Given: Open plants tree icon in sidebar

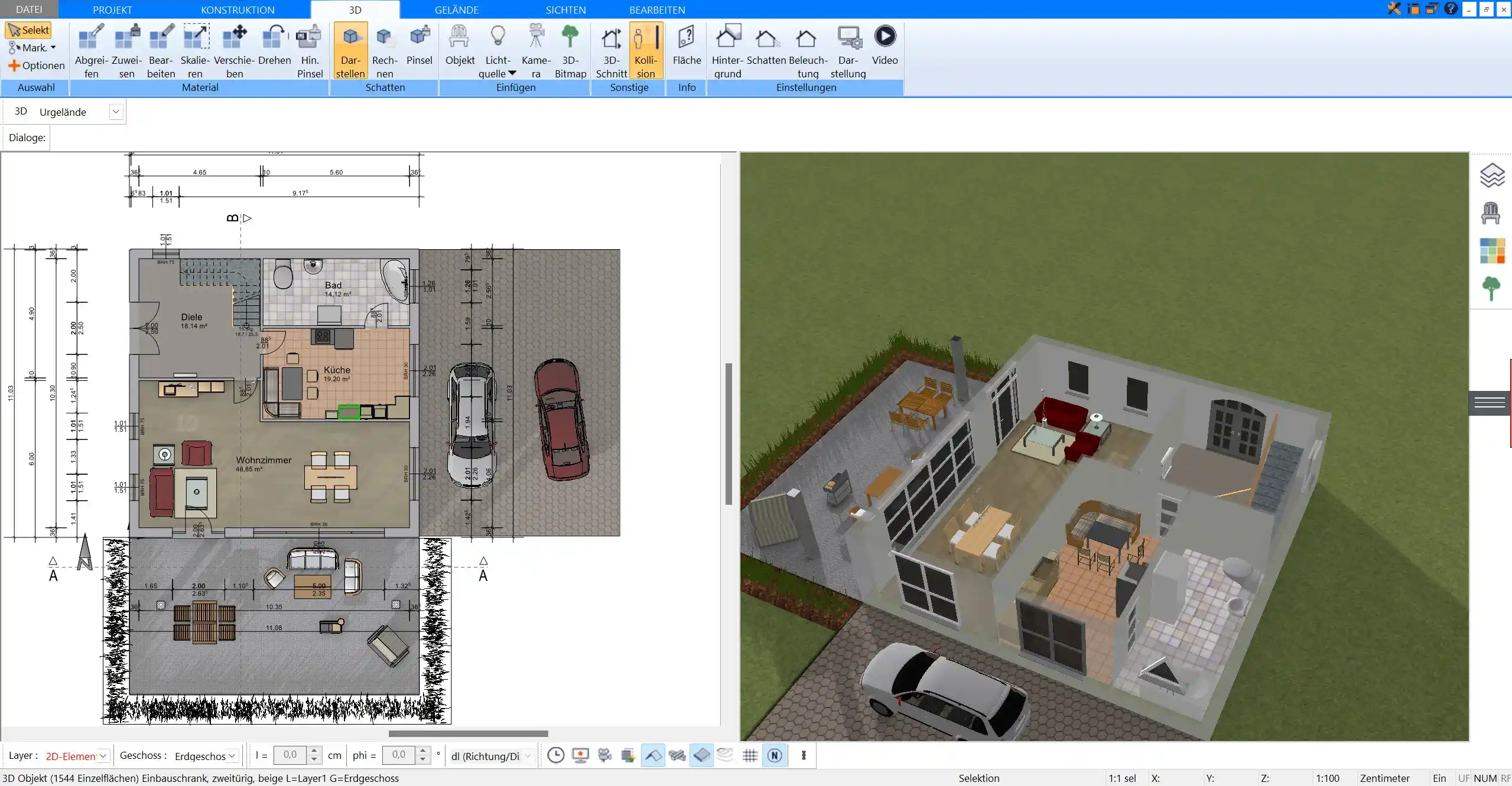Looking at the screenshot, I should (1491, 288).
